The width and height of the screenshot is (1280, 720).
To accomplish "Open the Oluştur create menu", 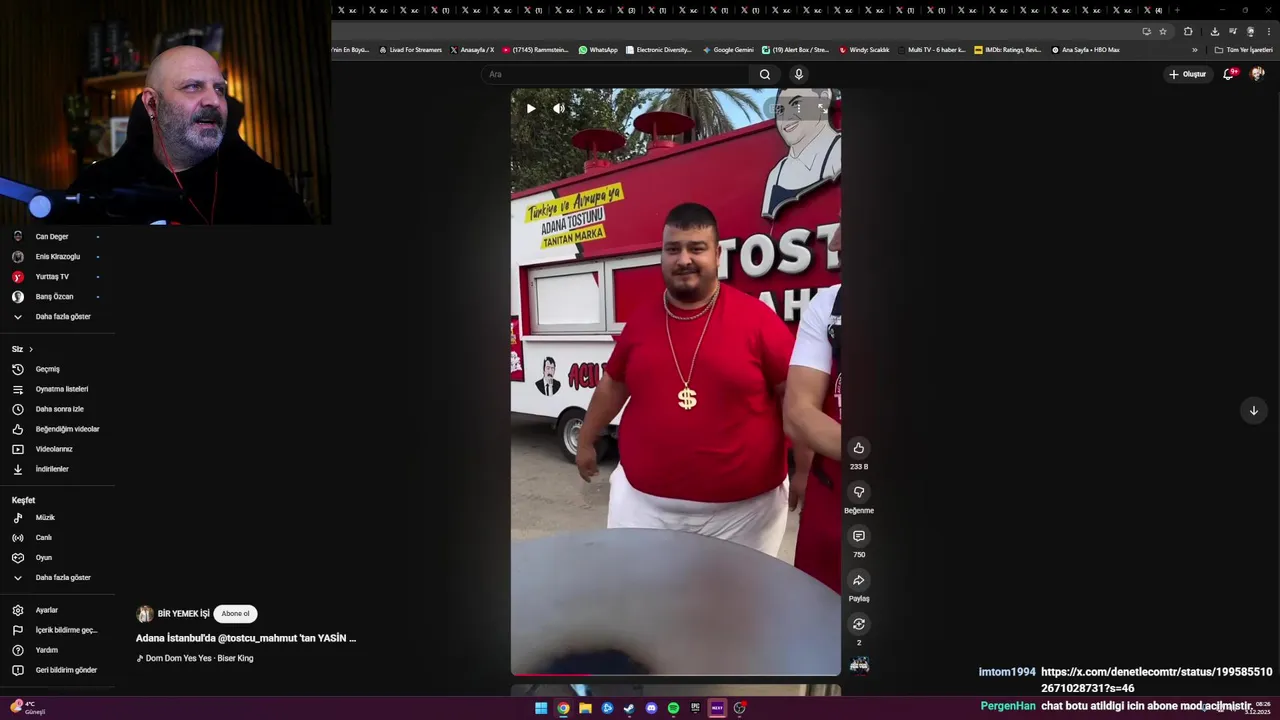I will (x=1187, y=74).
